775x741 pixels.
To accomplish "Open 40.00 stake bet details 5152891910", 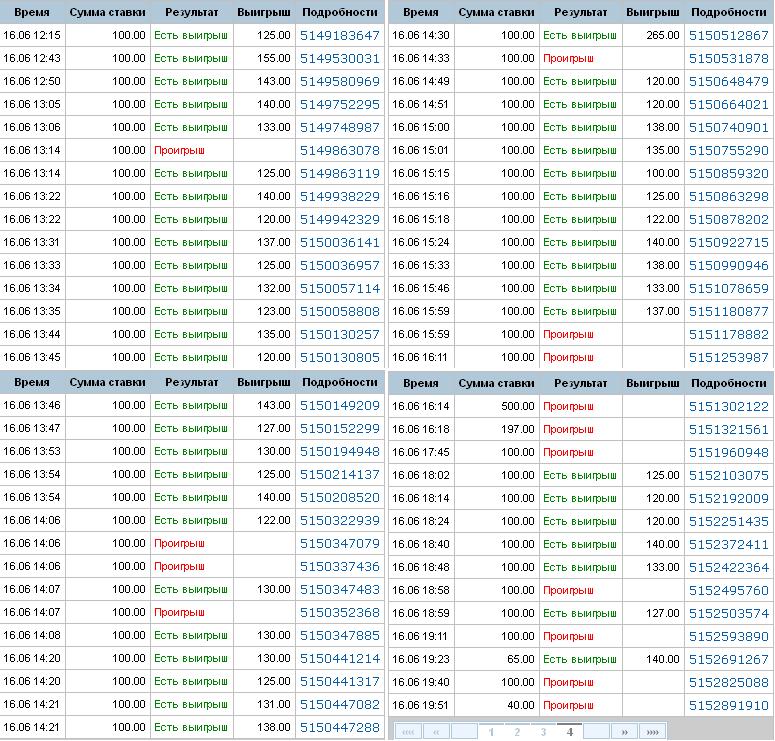I will 729,705.
